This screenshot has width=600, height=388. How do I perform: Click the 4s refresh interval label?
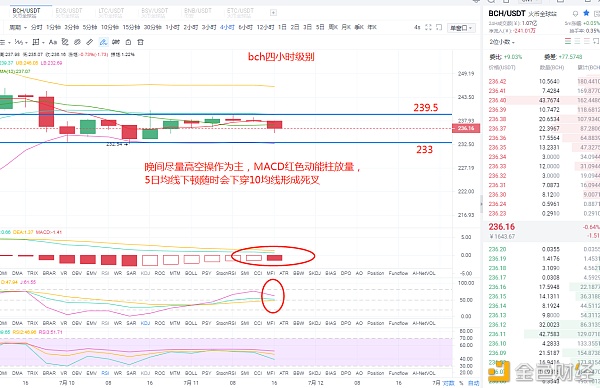click(417, 28)
